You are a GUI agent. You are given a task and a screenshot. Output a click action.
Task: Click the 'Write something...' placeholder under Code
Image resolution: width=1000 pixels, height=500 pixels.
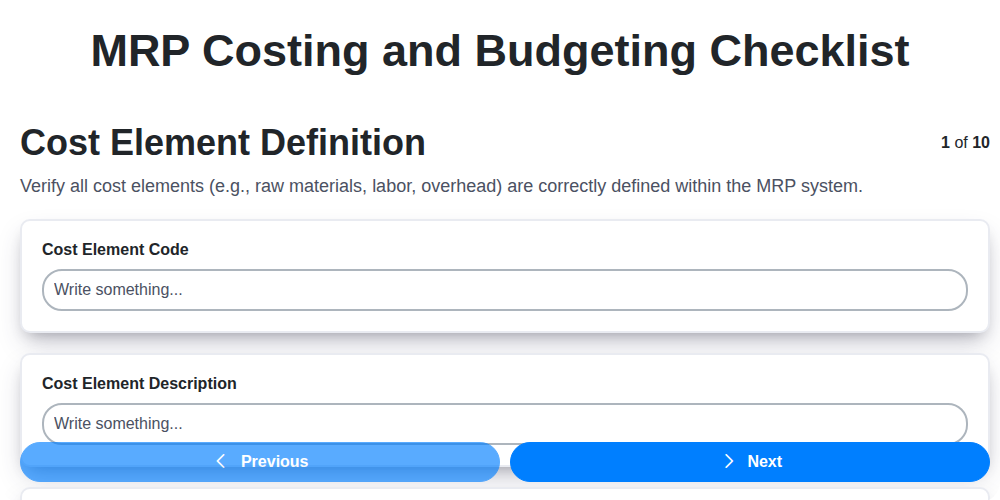118,290
